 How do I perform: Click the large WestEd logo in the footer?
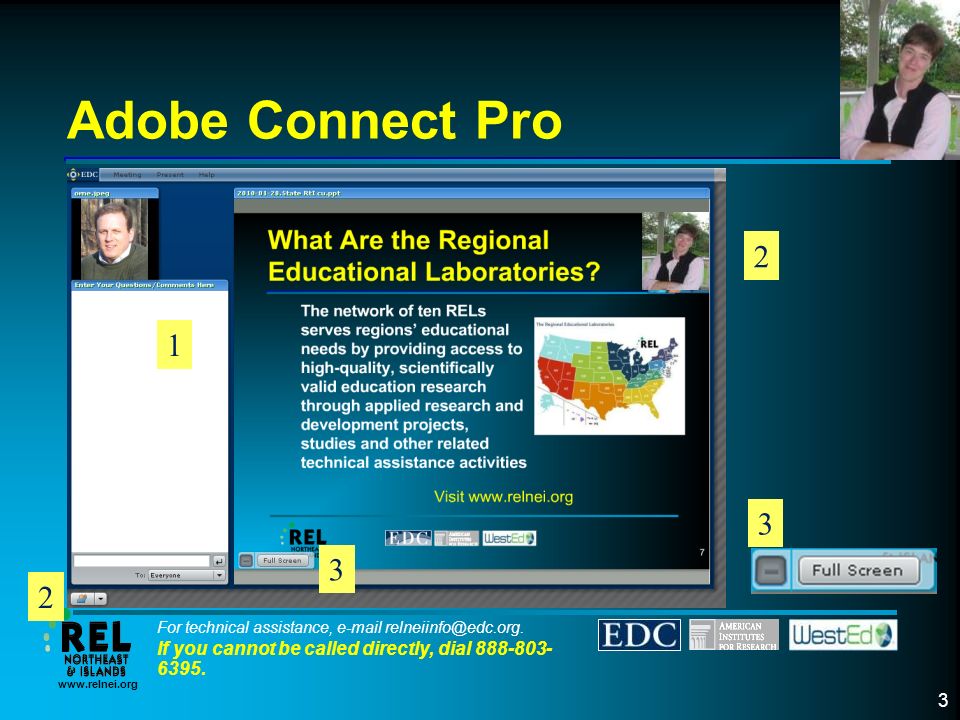coord(842,635)
